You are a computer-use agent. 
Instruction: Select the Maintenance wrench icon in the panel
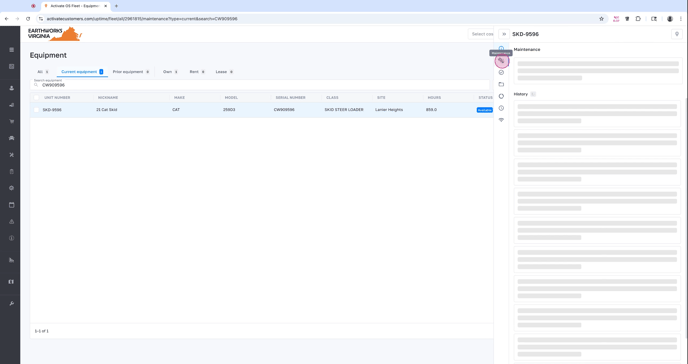[502, 61]
